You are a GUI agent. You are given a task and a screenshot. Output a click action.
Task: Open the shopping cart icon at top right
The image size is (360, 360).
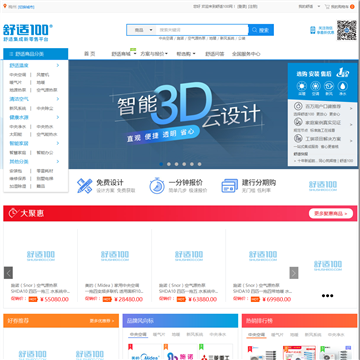pyautogui.click(x=327, y=6)
